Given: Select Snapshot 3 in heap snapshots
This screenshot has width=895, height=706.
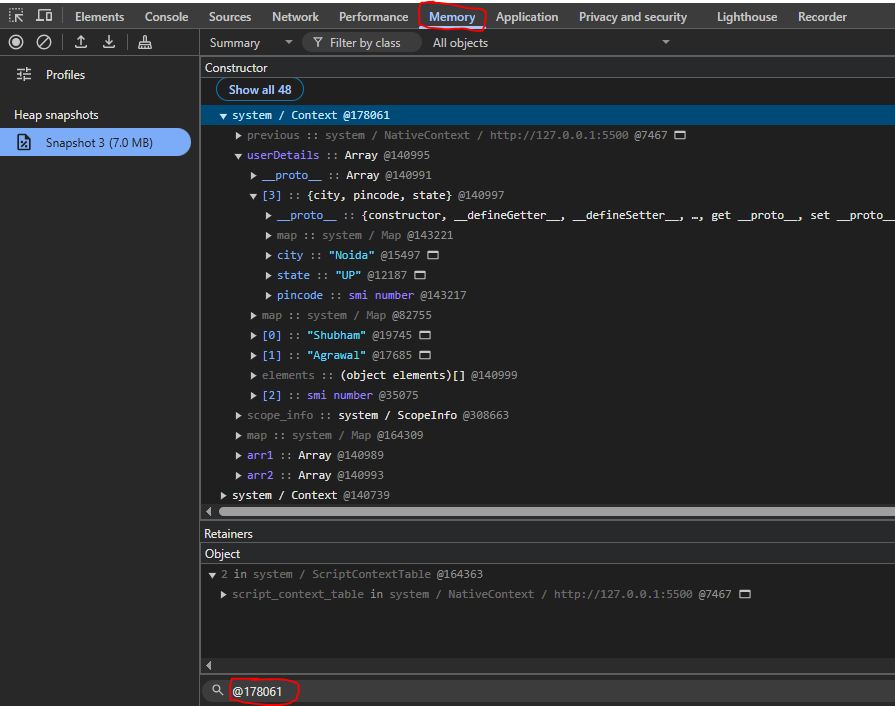Looking at the screenshot, I should 95,142.
